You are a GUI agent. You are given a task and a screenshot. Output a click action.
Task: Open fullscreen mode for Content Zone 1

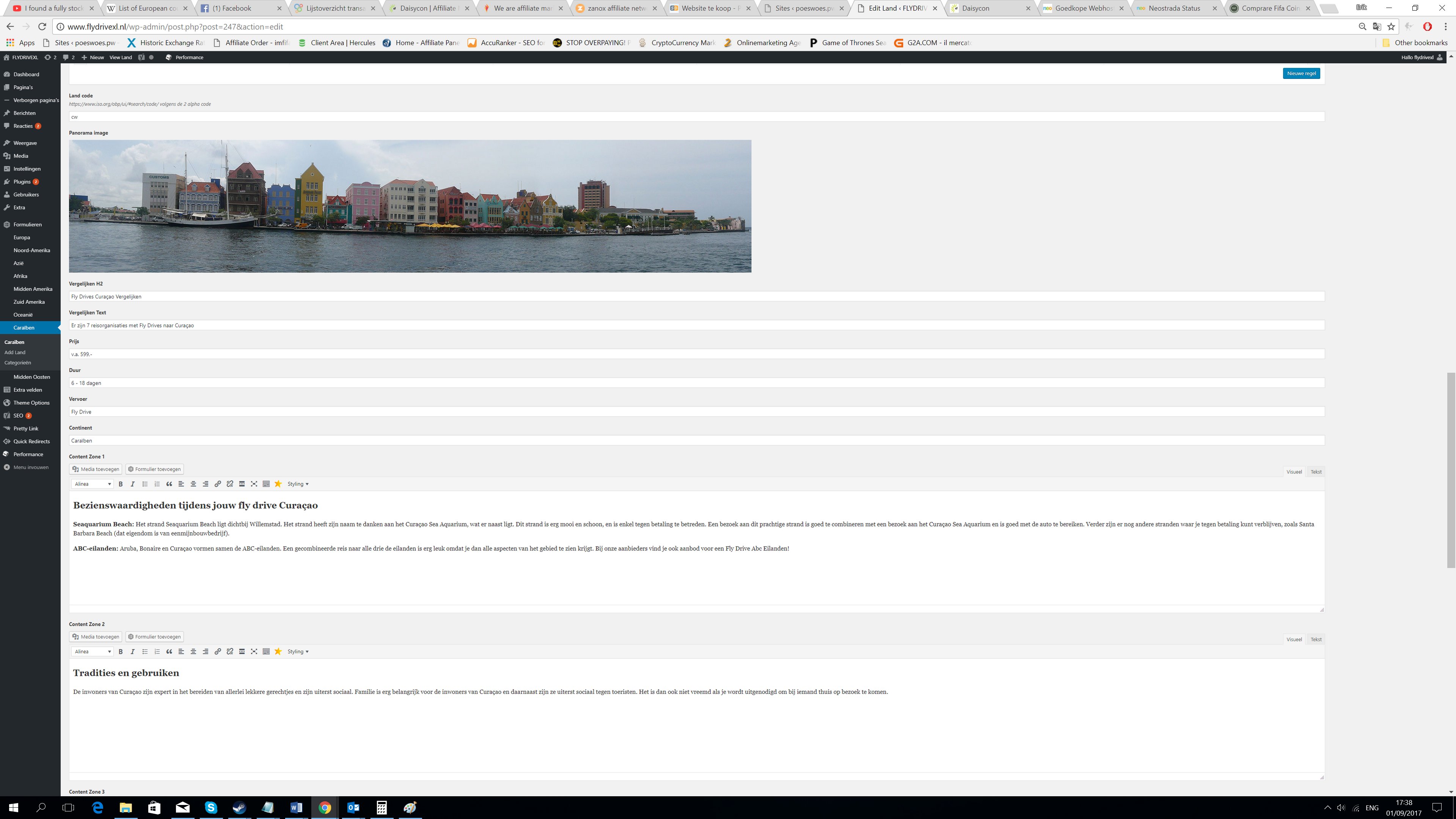pyautogui.click(x=254, y=484)
